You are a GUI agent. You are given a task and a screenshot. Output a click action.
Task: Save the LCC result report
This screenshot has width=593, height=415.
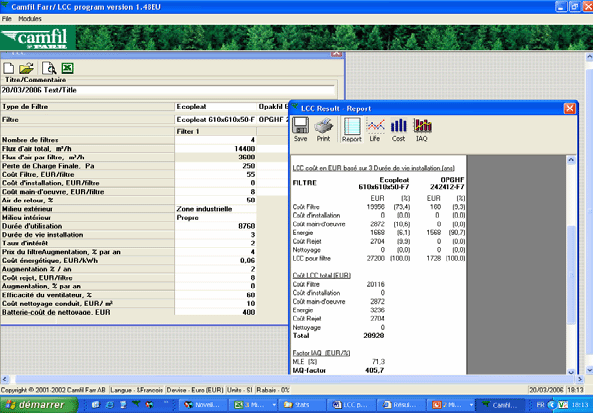pyautogui.click(x=301, y=129)
